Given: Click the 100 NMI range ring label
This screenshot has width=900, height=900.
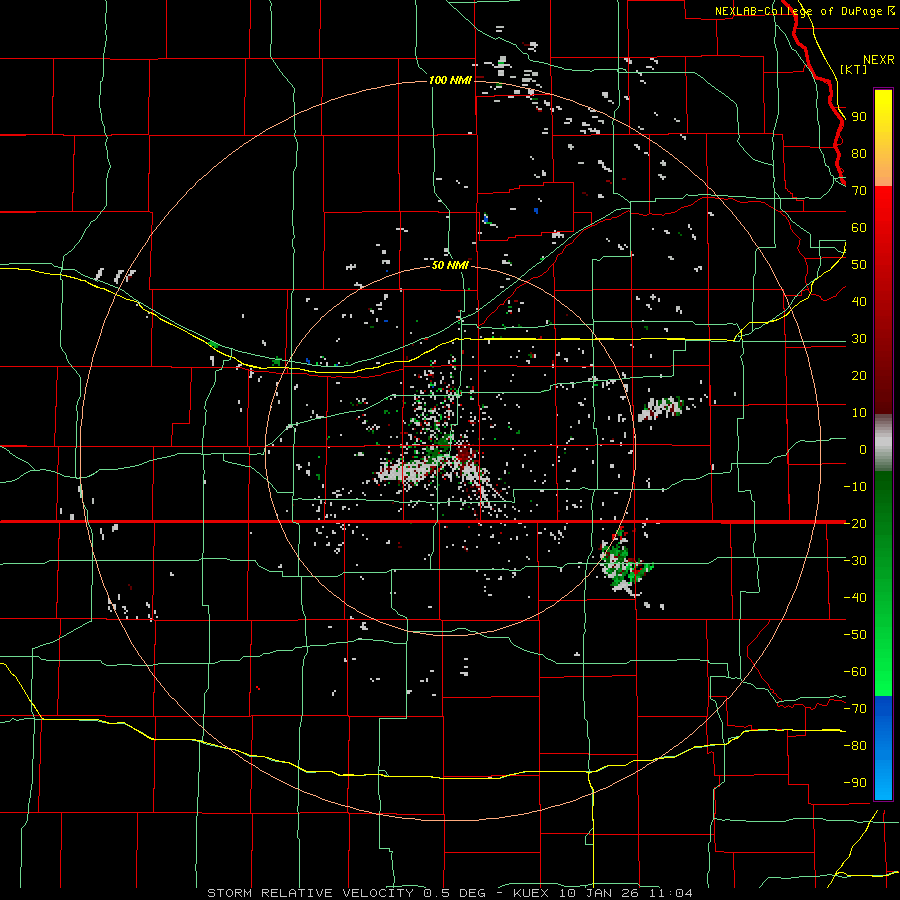Looking at the screenshot, I should point(451,80).
